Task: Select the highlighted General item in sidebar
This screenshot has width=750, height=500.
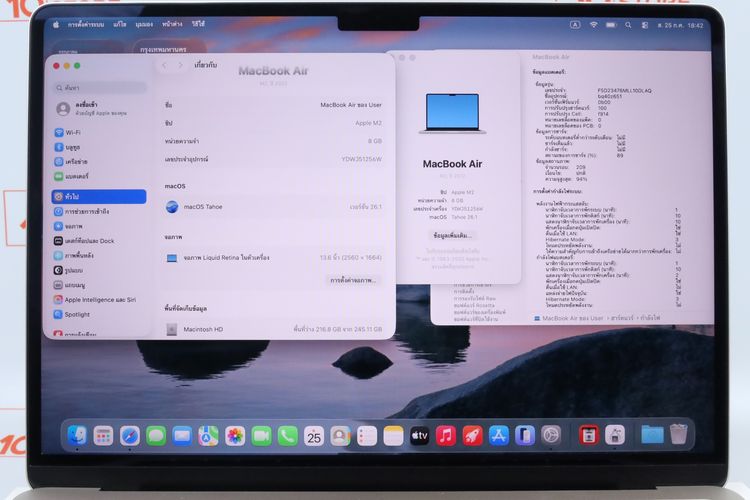Action: pyautogui.click(x=99, y=197)
